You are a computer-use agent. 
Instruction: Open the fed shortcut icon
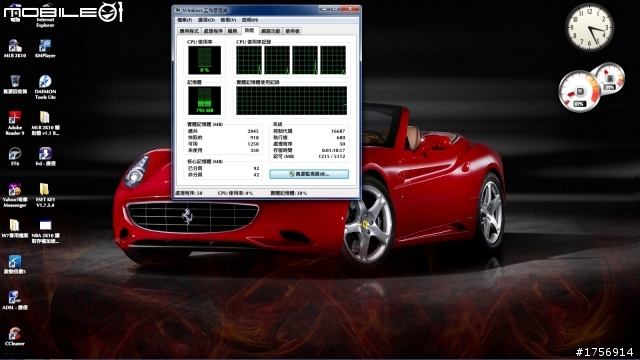45,156
